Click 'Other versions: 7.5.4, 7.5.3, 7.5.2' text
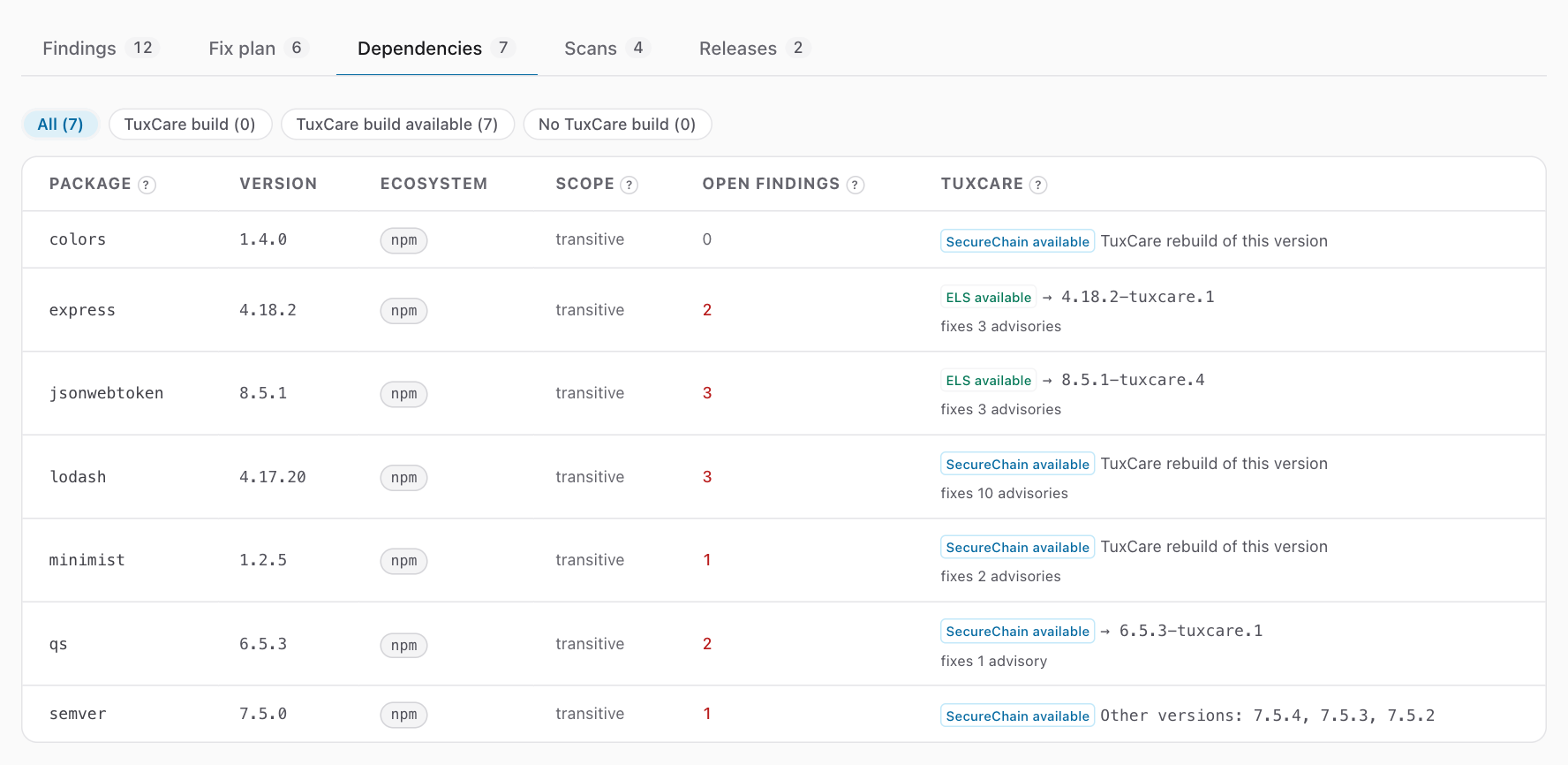 click(x=1267, y=716)
